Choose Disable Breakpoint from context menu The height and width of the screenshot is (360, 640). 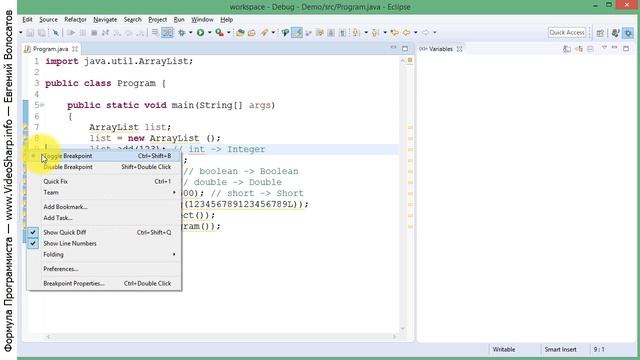pos(104,167)
